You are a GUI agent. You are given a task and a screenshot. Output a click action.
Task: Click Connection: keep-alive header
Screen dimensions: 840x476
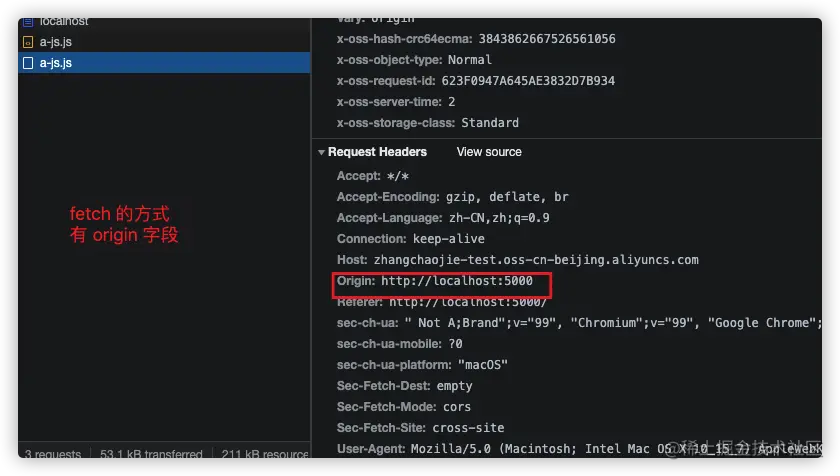[411, 238]
